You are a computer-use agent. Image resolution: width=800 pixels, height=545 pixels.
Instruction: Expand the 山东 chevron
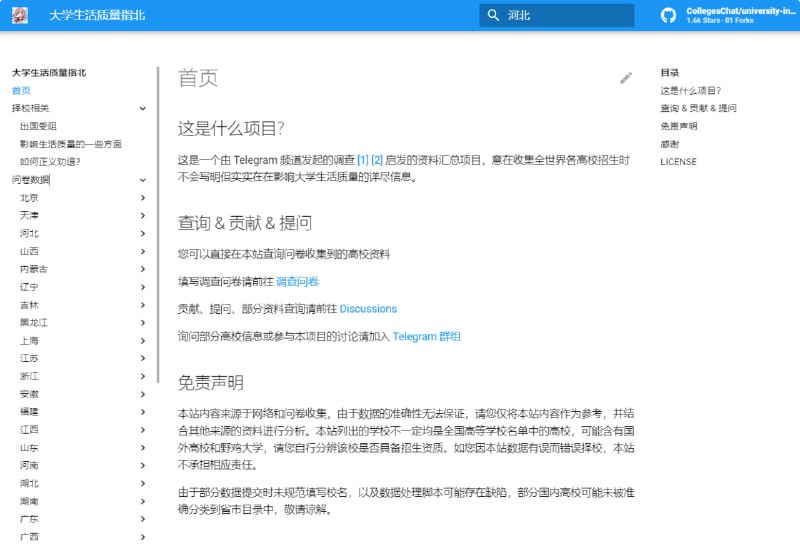coord(143,448)
